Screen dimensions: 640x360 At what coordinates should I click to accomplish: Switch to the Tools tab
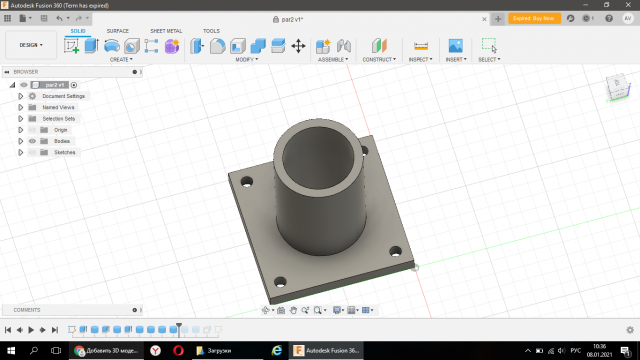tap(211, 31)
